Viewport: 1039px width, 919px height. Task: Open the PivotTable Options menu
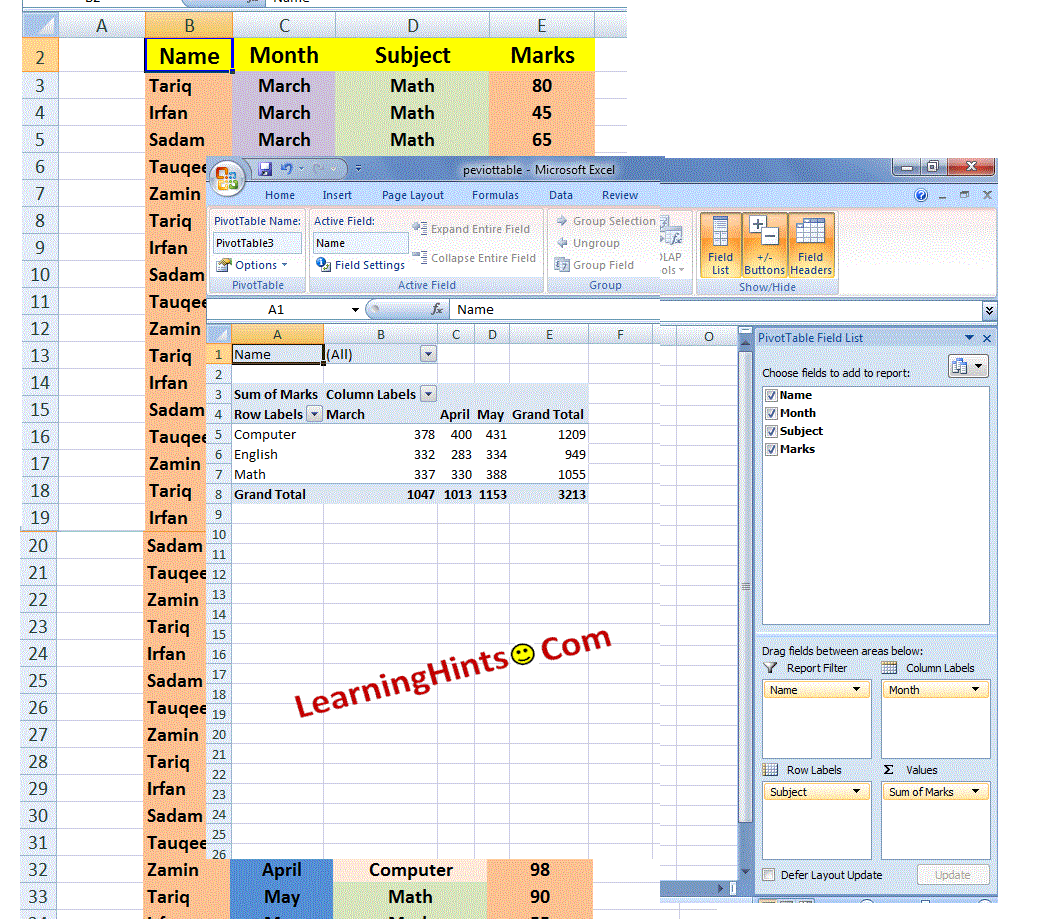coord(256,264)
